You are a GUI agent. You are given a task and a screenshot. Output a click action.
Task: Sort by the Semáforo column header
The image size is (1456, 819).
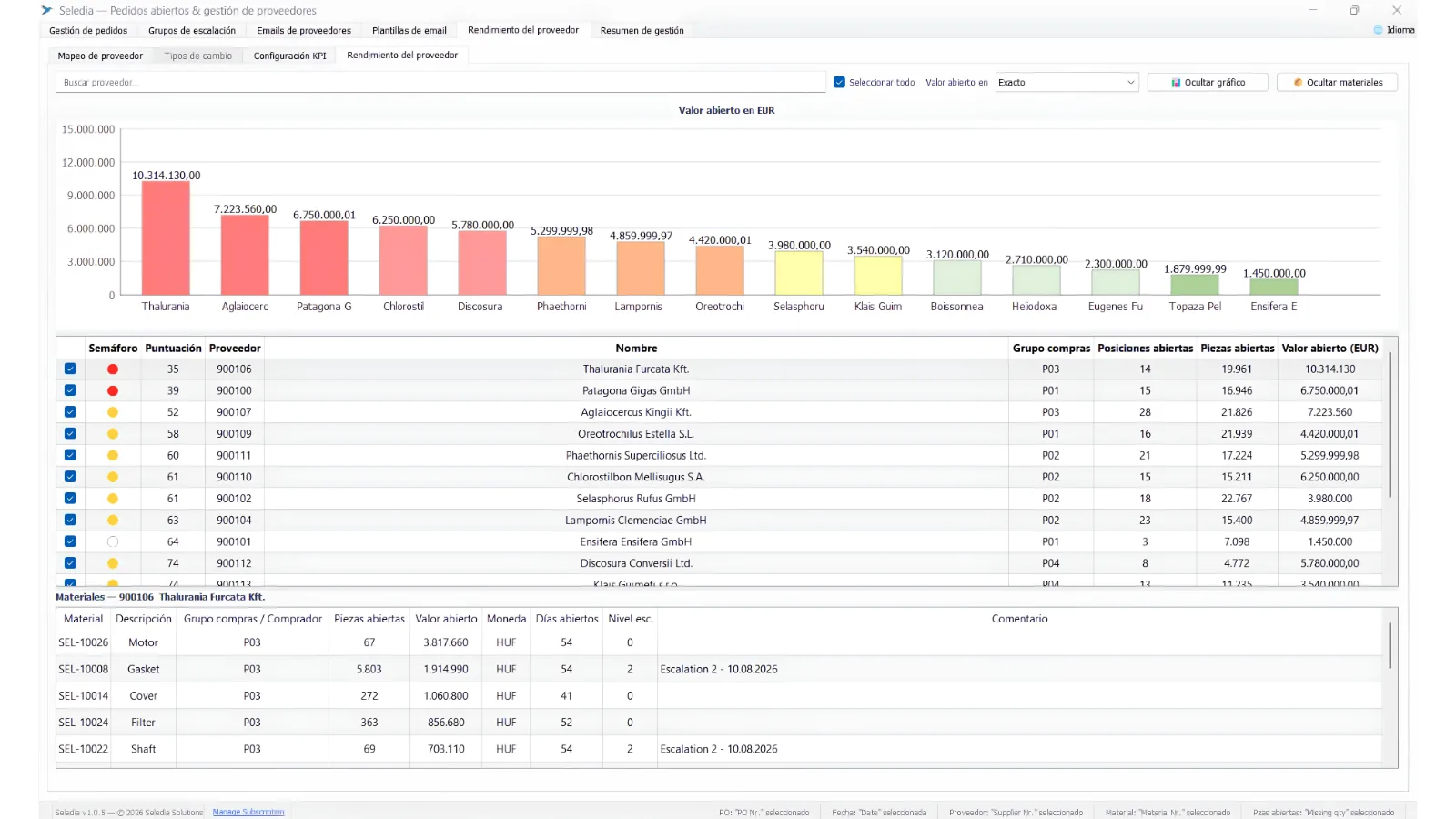(x=113, y=348)
